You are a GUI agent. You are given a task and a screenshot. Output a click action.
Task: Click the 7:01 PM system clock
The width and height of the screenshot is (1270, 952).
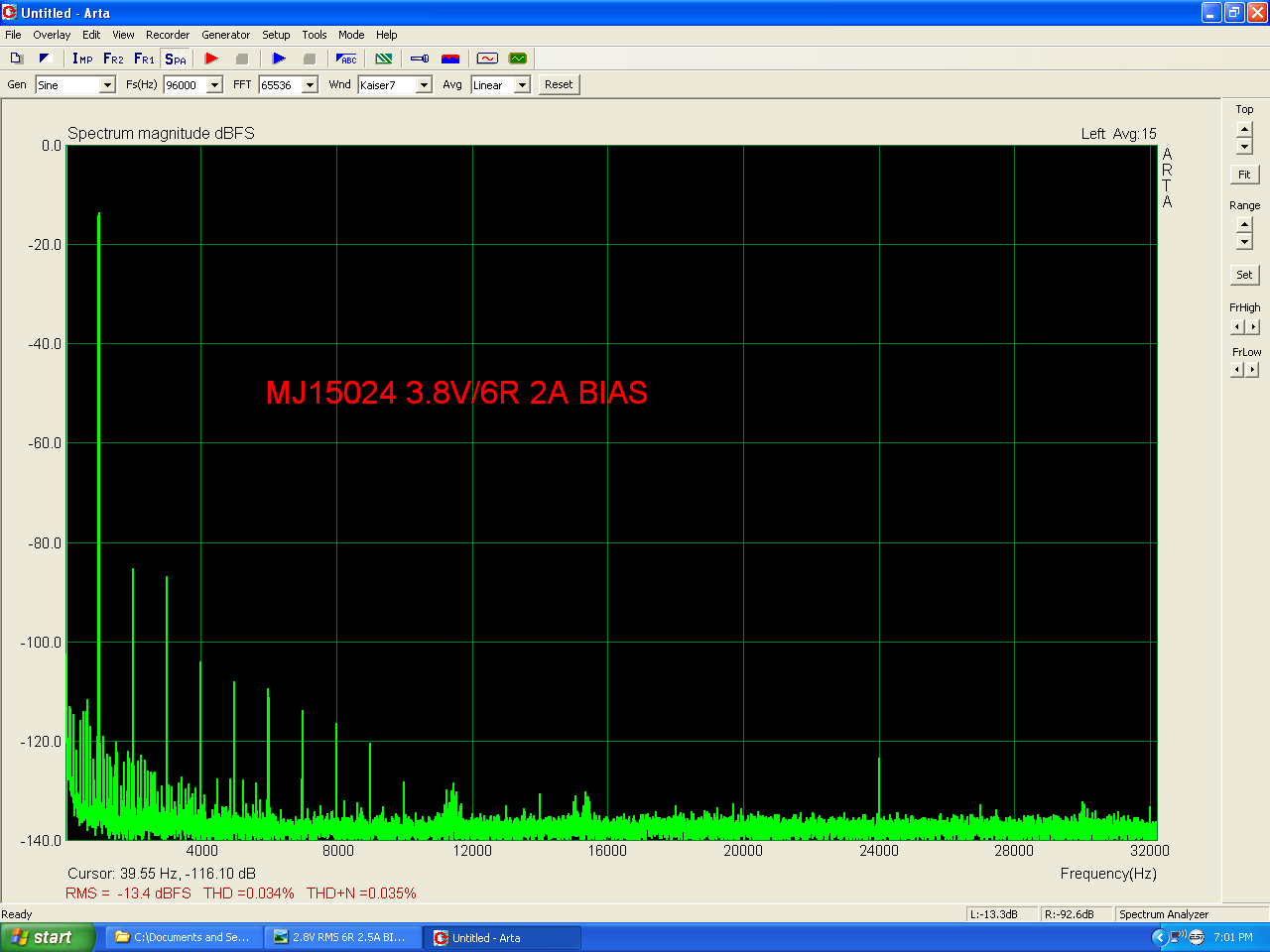click(x=1233, y=937)
